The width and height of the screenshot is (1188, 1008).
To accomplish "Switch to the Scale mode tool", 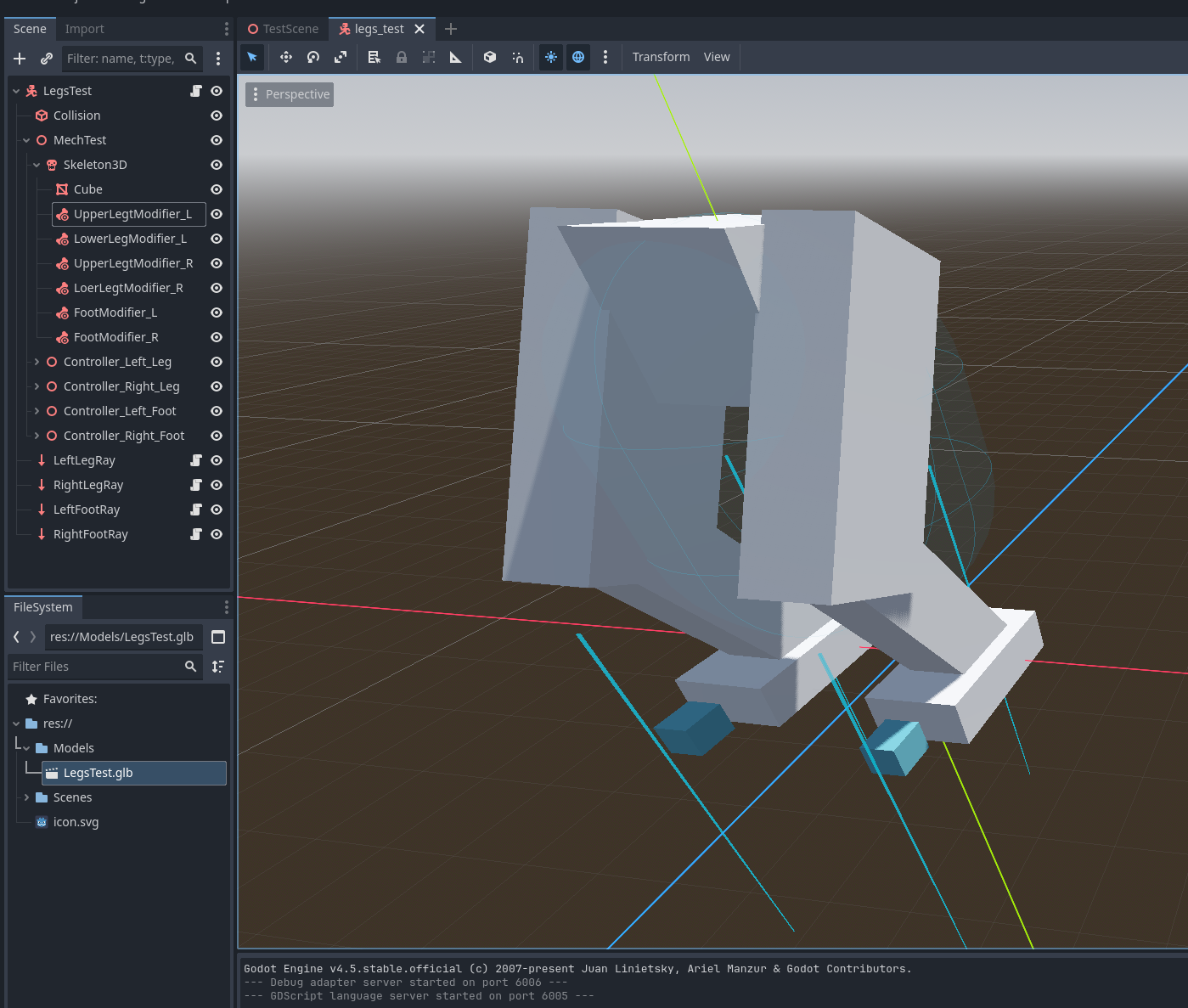I will [x=341, y=57].
